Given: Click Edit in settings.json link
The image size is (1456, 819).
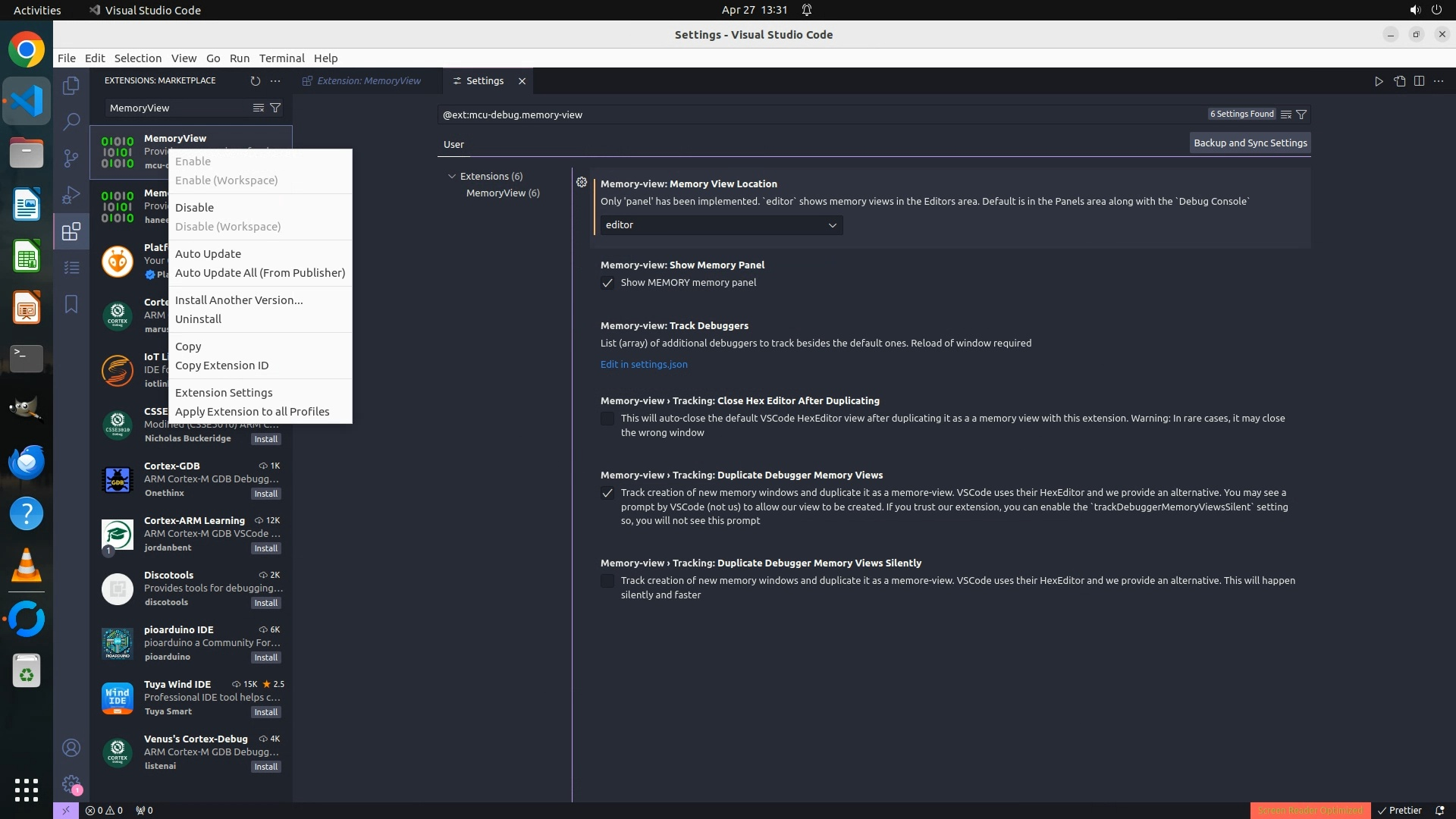Looking at the screenshot, I should click(x=644, y=365).
